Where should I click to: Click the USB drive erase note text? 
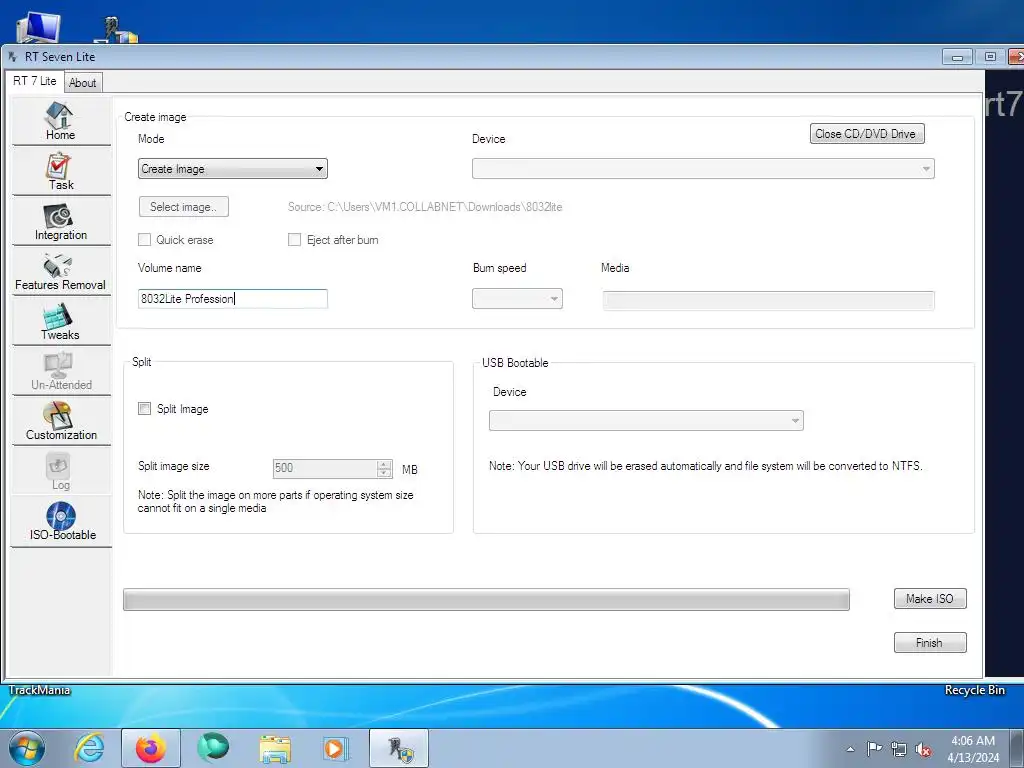pyautogui.click(x=705, y=466)
